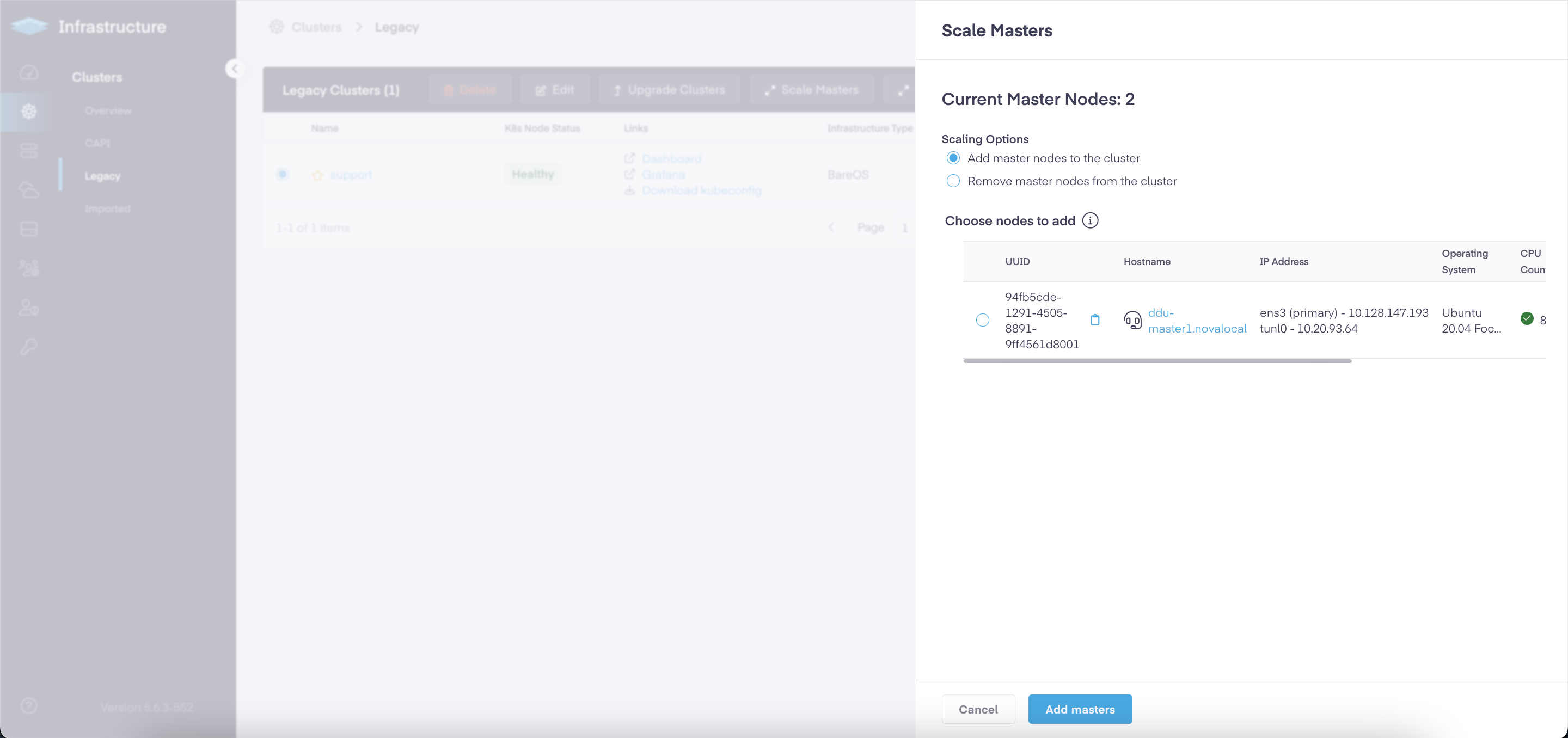Click the Delete button in Legacy Clusters
Screen dimensions: 1568x738
tap(470, 90)
